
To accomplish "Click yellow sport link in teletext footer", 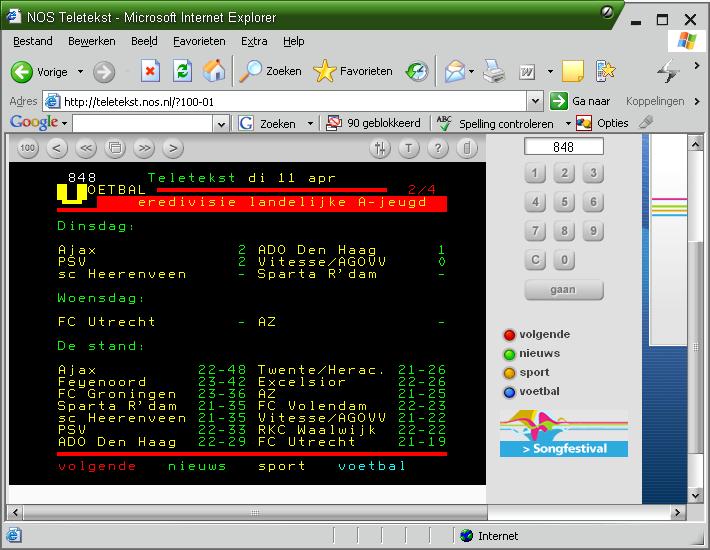I will (x=282, y=466).
